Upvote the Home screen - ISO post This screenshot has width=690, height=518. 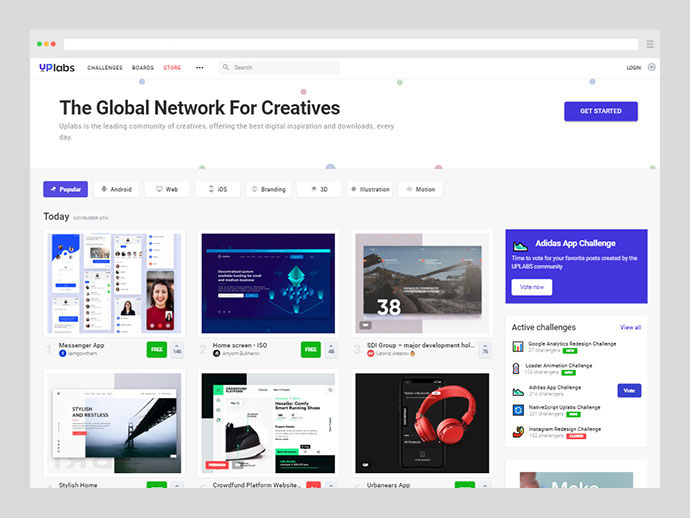coord(331,349)
